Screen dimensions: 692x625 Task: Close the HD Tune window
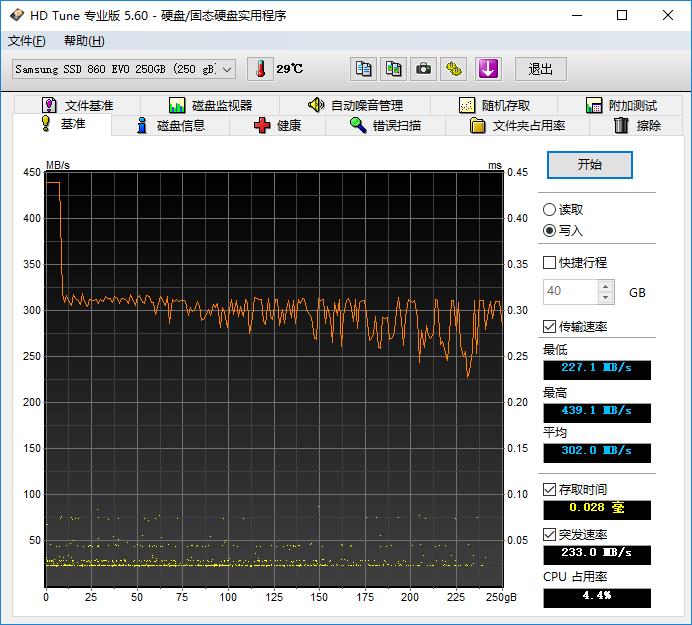click(x=668, y=15)
